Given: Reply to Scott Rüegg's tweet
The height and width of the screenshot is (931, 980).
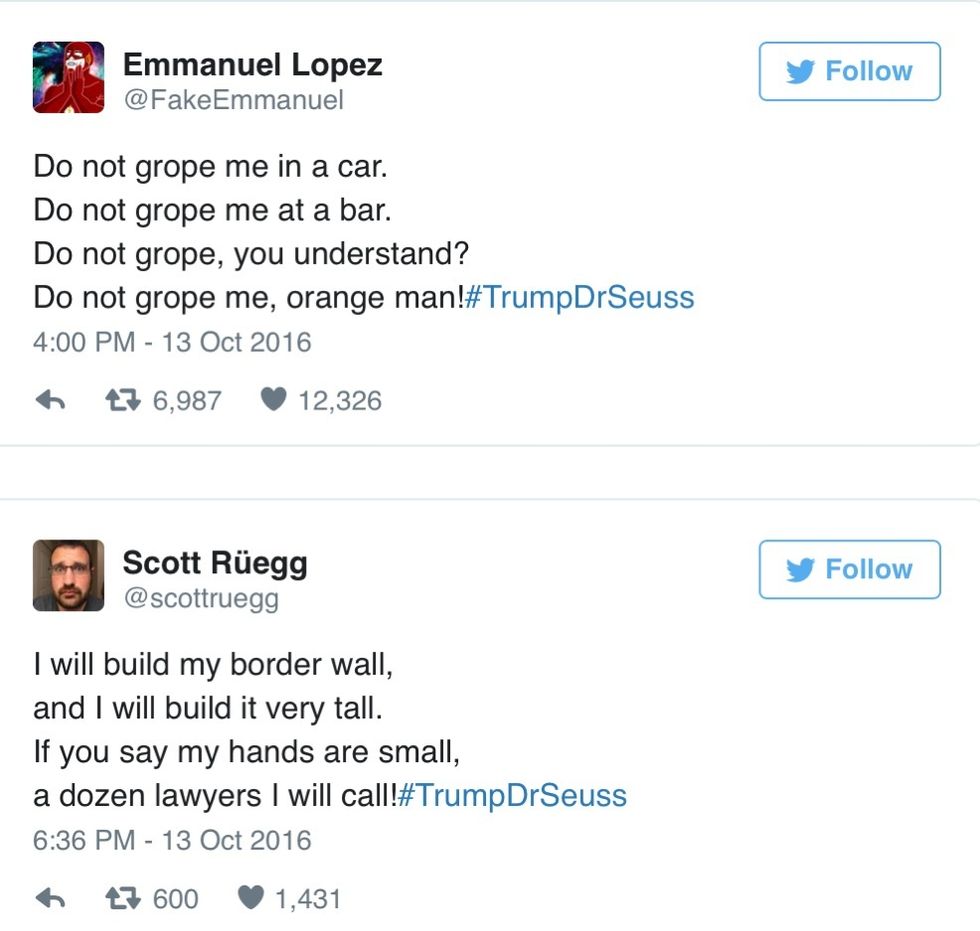Looking at the screenshot, I should (50, 899).
